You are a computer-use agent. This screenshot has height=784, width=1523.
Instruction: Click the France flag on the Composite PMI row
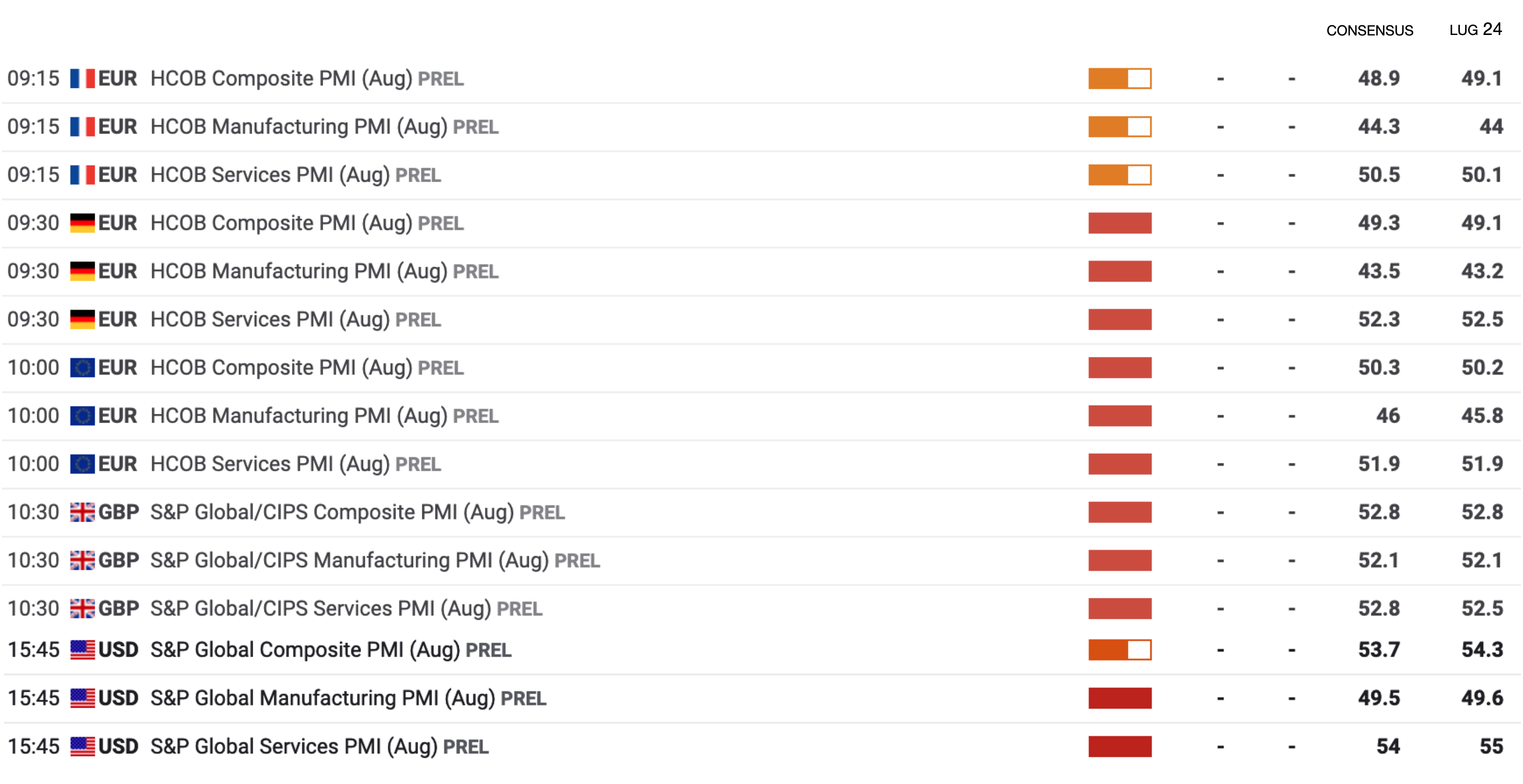[x=82, y=79]
